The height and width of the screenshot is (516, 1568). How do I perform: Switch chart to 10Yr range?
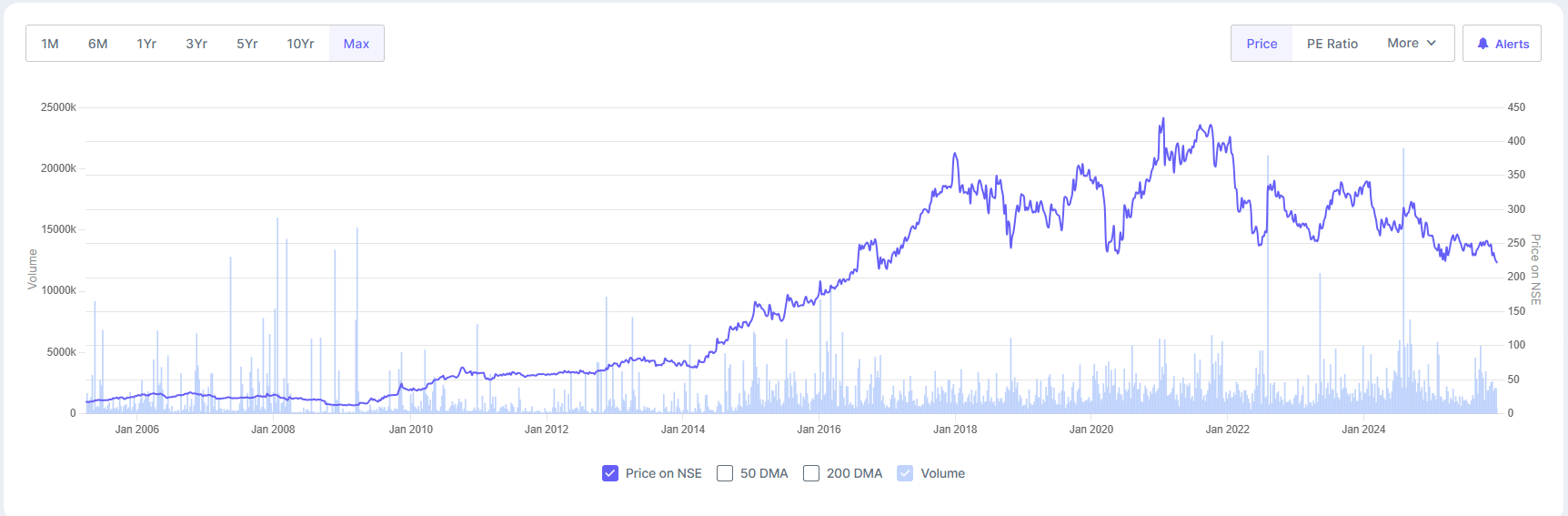click(x=300, y=44)
